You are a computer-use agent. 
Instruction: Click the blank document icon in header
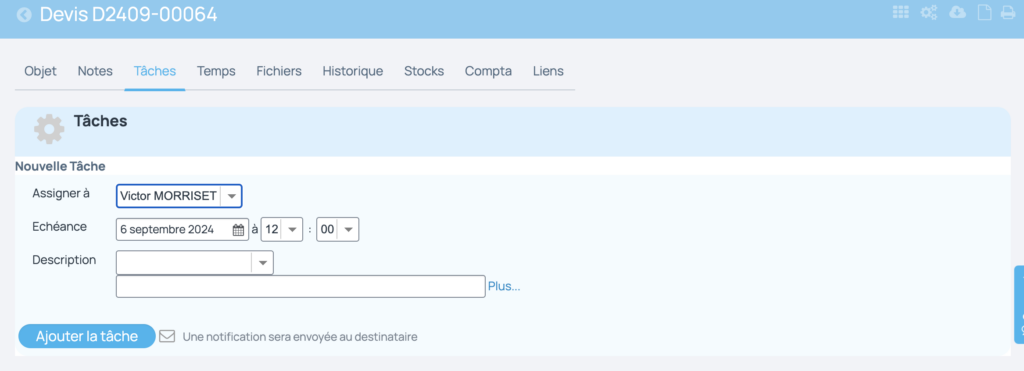click(x=984, y=12)
